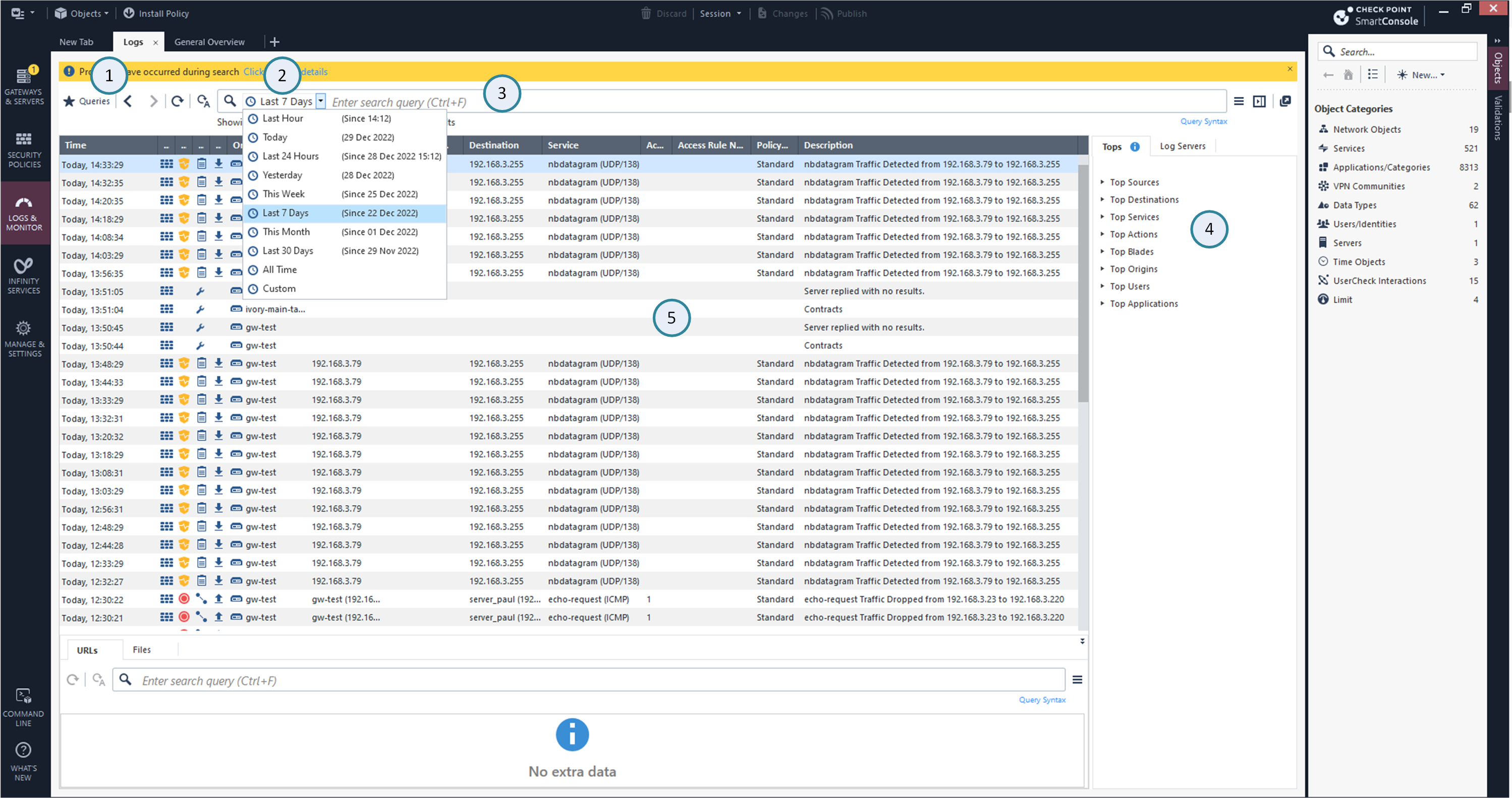The width and height of the screenshot is (1512, 798).
Task: Open Manage & Settings view
Action: tap(24, 339)
